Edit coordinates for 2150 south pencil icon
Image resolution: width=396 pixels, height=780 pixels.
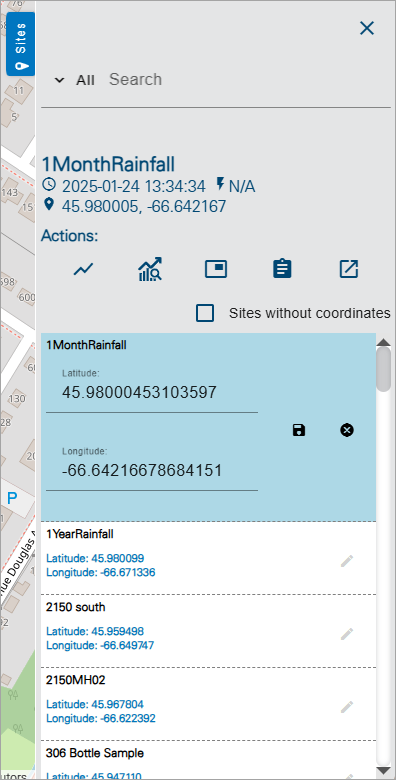click(x=347, y=634)
